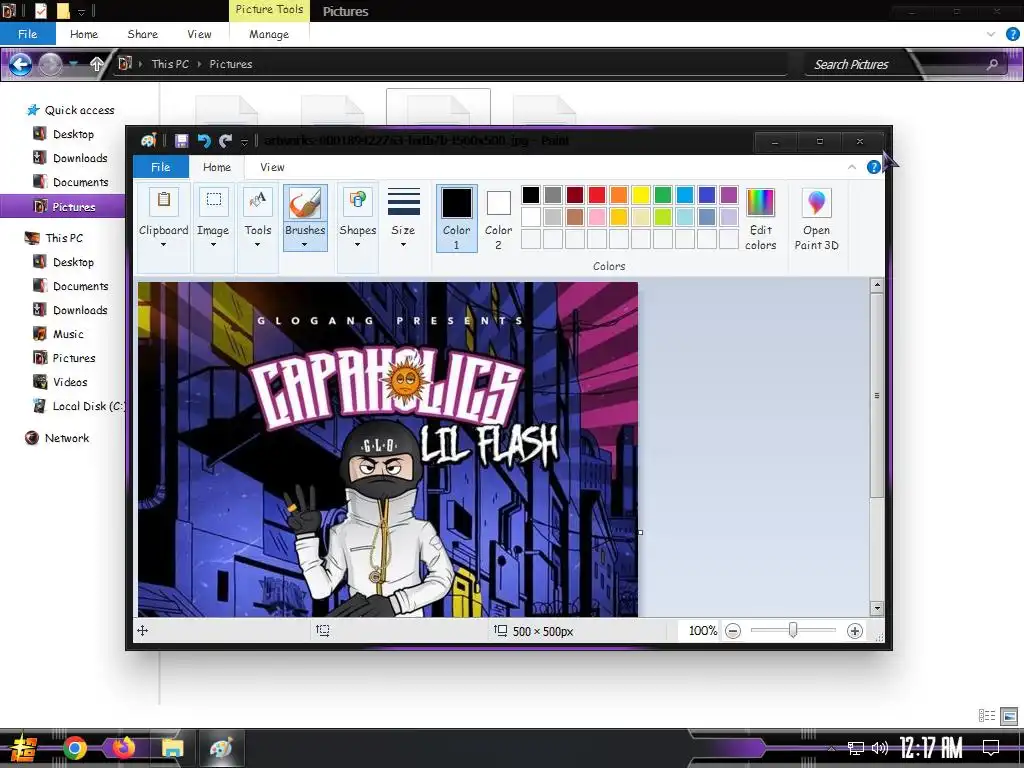Click the Paint vertical scrollbar down arrow
The width and height of the screenshot is (1024, 768).
pos(877,608)
